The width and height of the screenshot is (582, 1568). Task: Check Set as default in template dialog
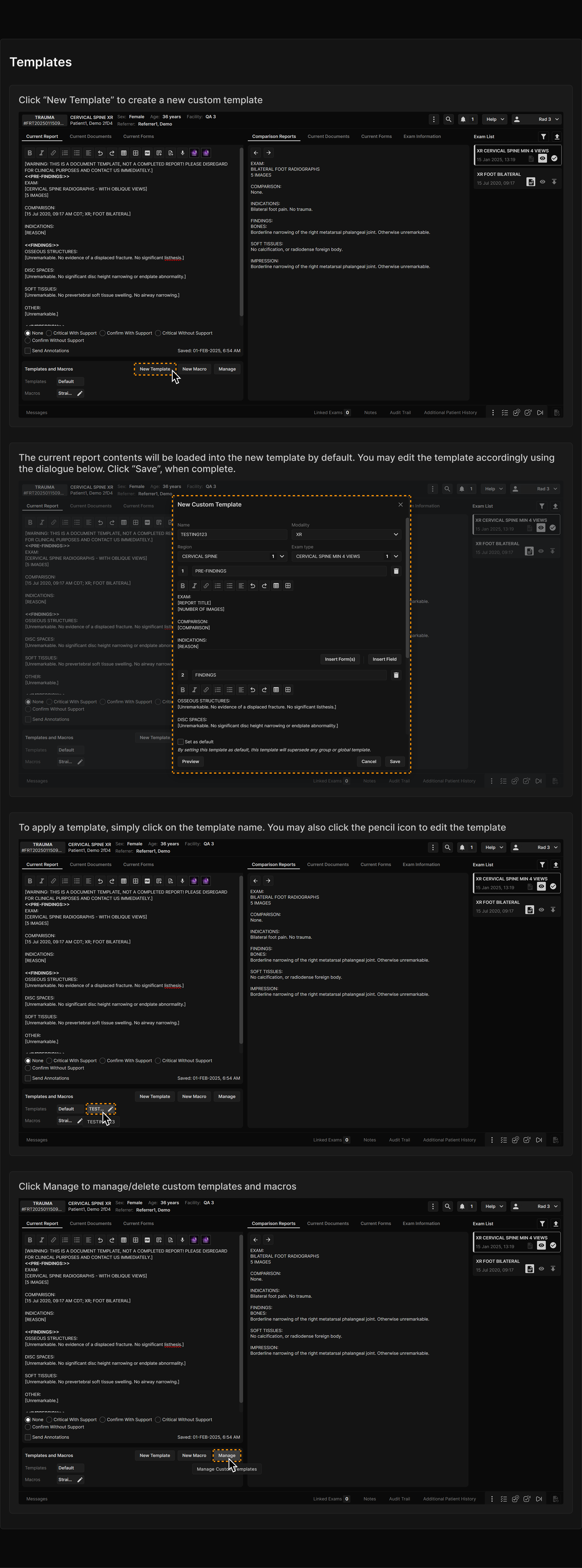180,742
